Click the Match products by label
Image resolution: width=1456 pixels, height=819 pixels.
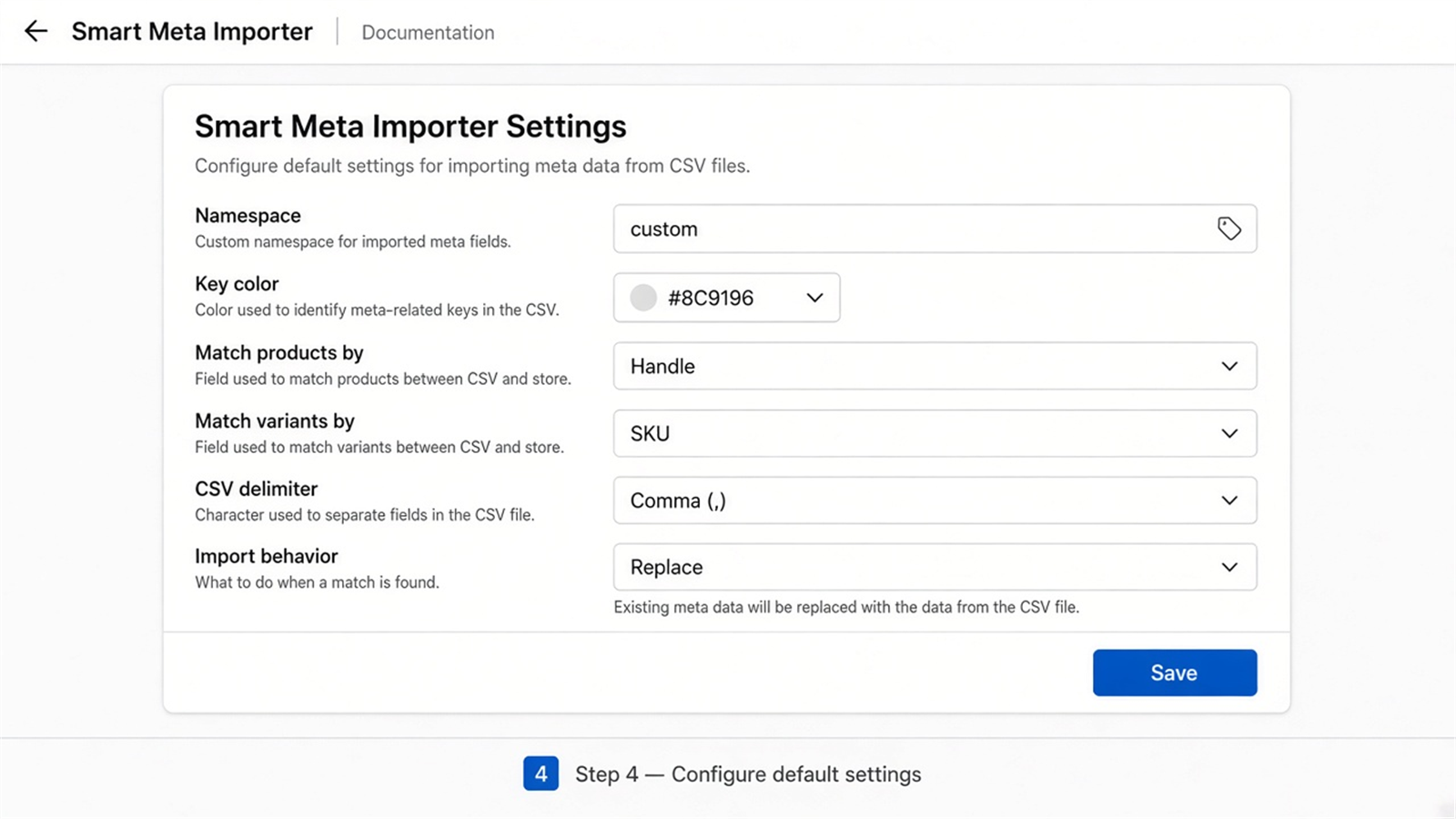click(x=279, y=353)
